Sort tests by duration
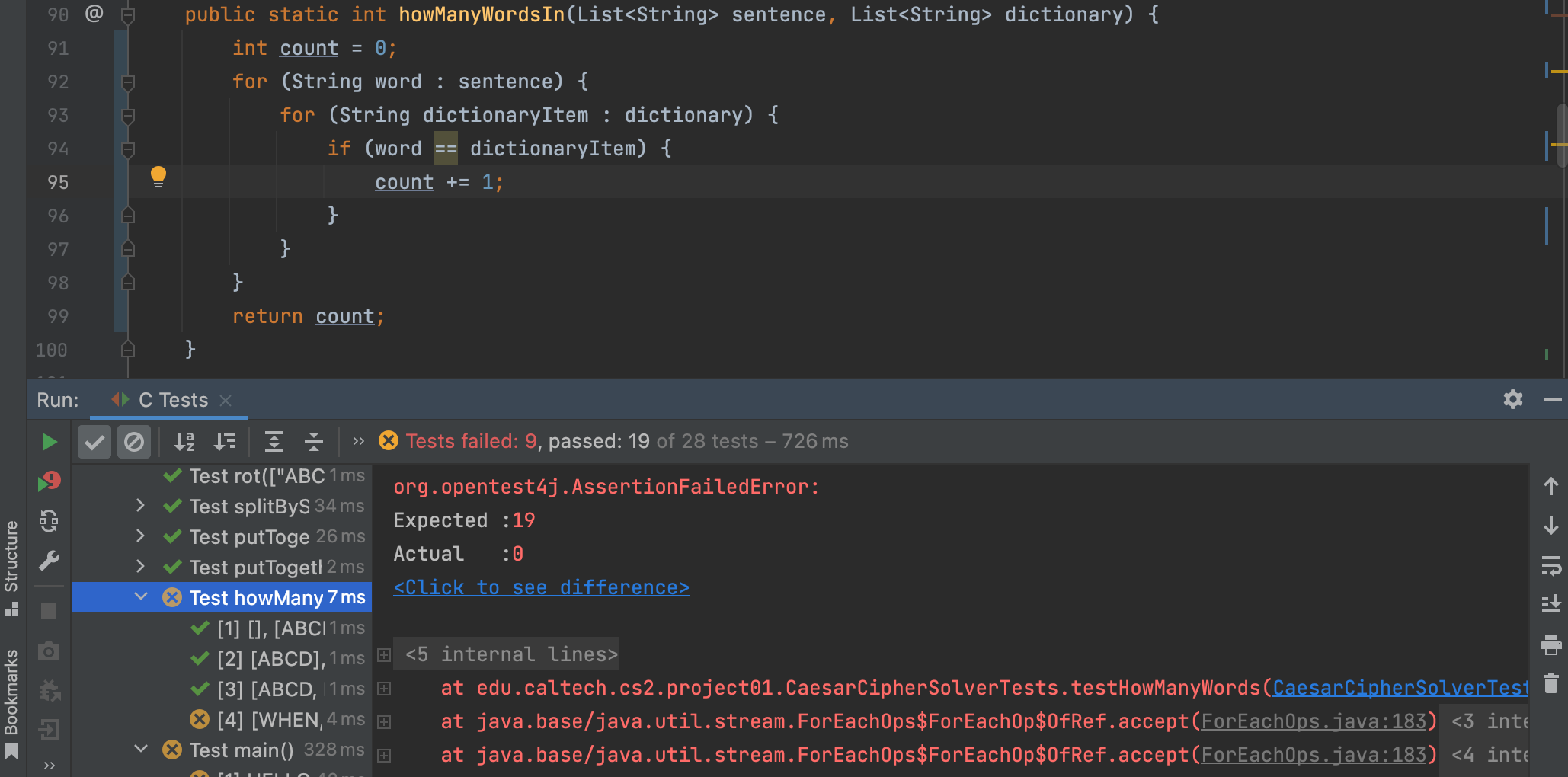Image resolution: width=1568 pixels, height=777 pixels. pyautogui.click(x=225, y=442)
